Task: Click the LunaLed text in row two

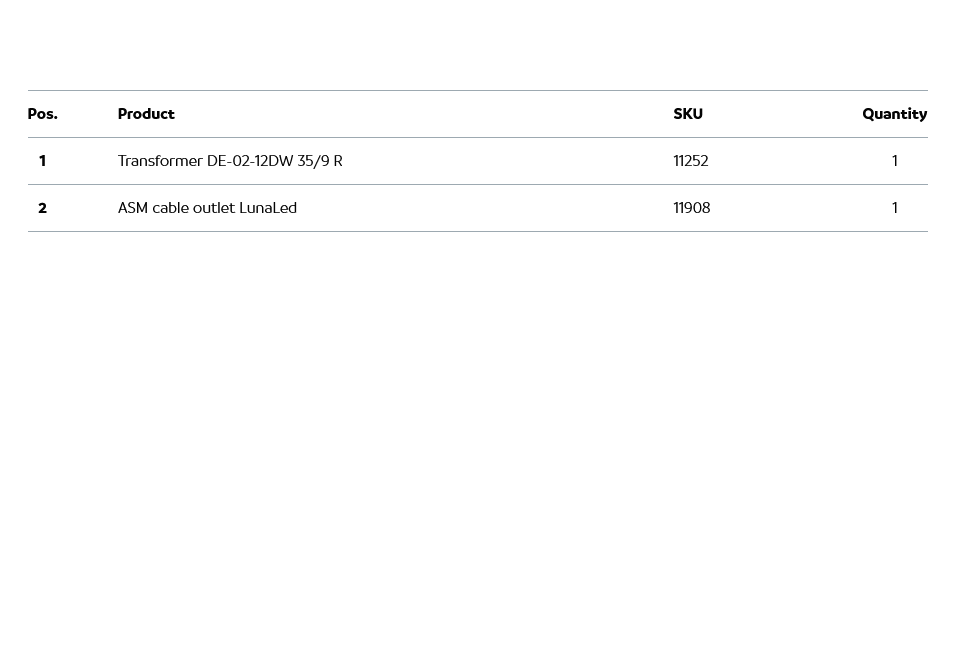Action: pyautogui.click(x=268, y=208)
